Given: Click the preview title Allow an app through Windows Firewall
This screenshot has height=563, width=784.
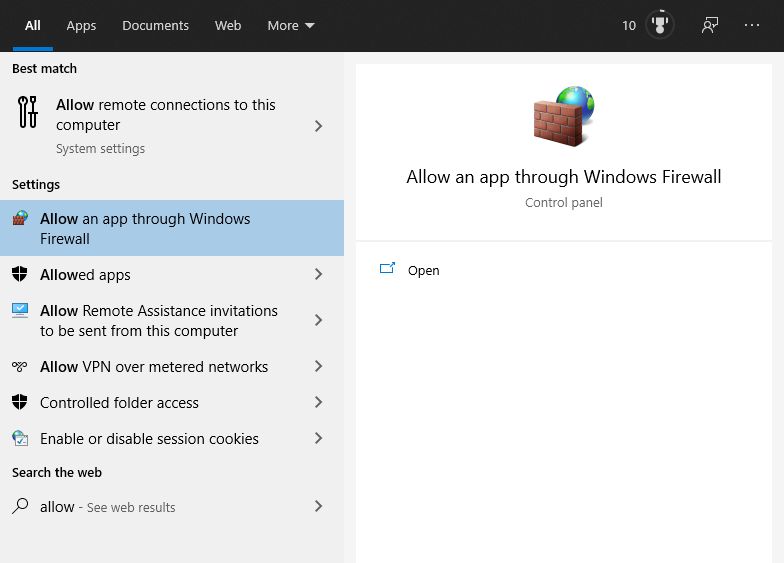Looking at the screenshot, I should pos(564,177).
